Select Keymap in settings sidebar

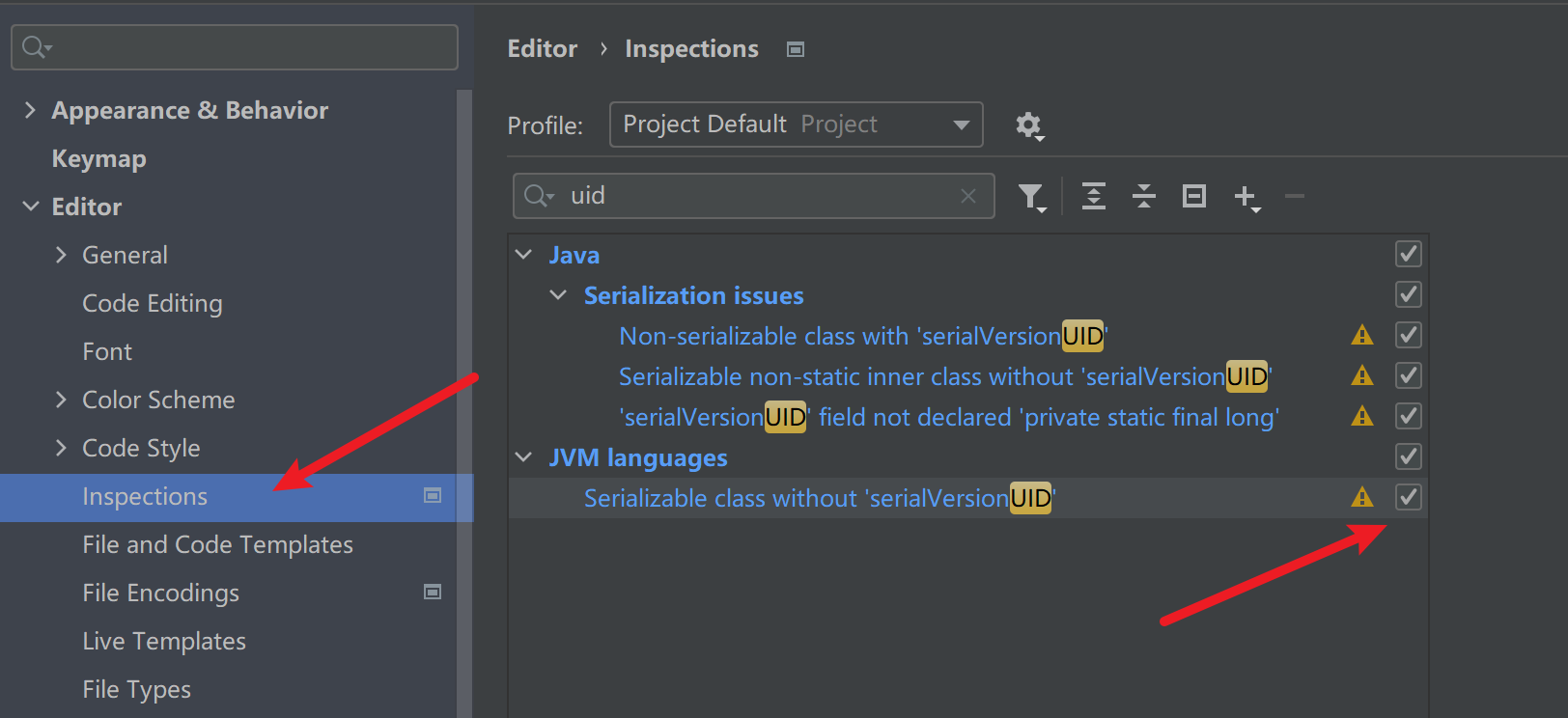[98, 158]
